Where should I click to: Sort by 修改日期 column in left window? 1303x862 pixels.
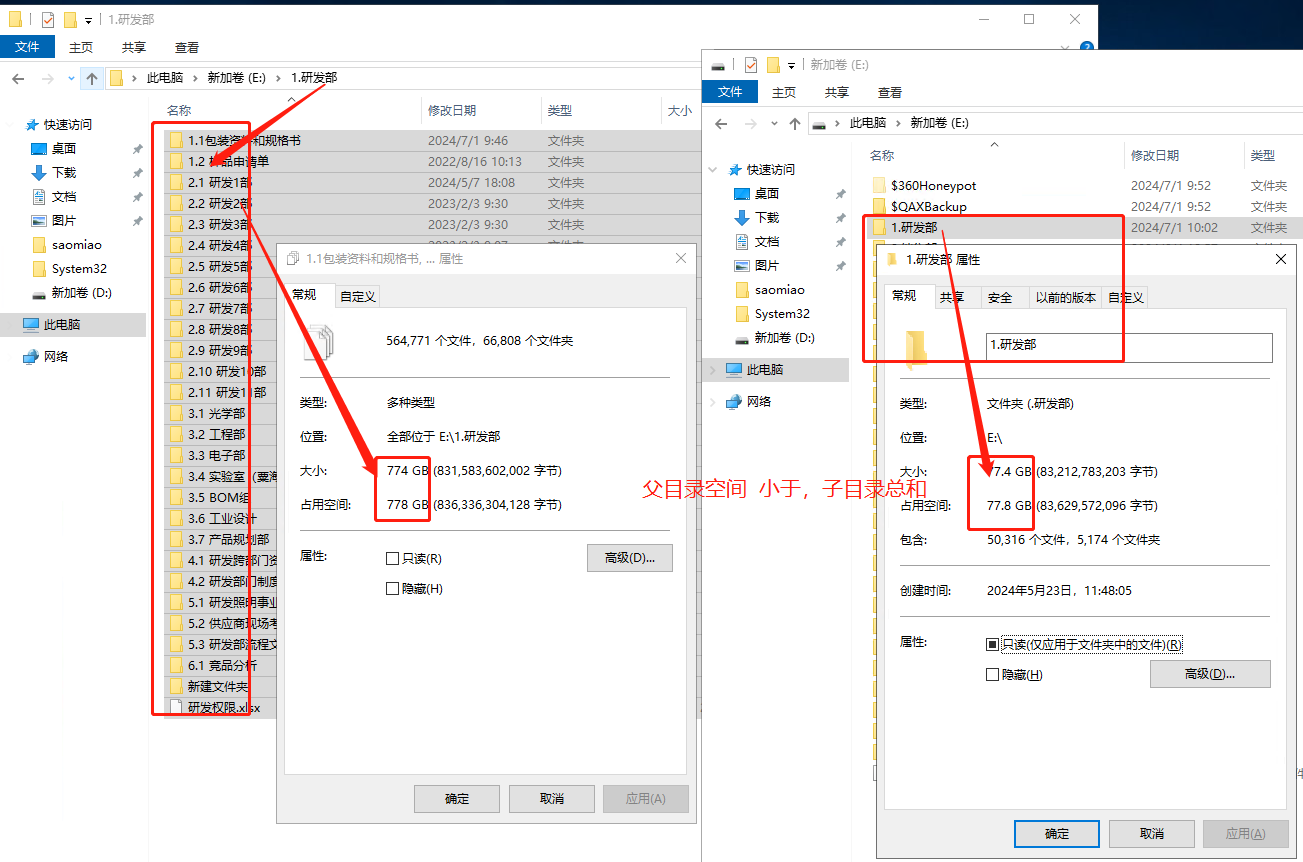[452, 111]
